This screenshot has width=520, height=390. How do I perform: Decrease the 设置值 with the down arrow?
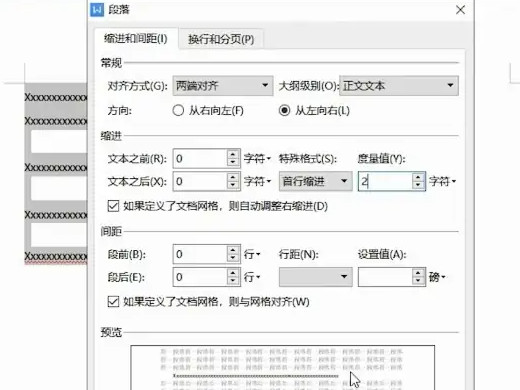pyautogui.click(x=418, y=282)
